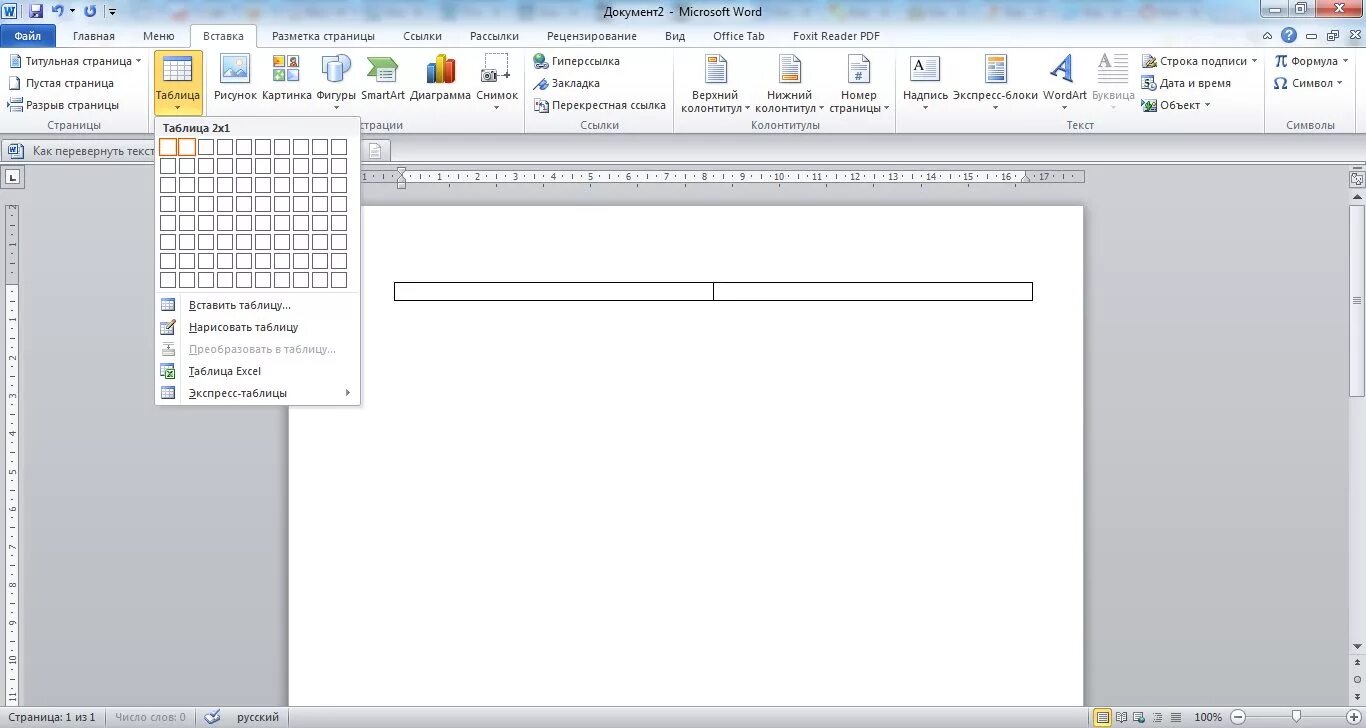Click the vertical scrollbar thumb
The width and height of the screenshot is (1366, 728).
pos(1357,300)
